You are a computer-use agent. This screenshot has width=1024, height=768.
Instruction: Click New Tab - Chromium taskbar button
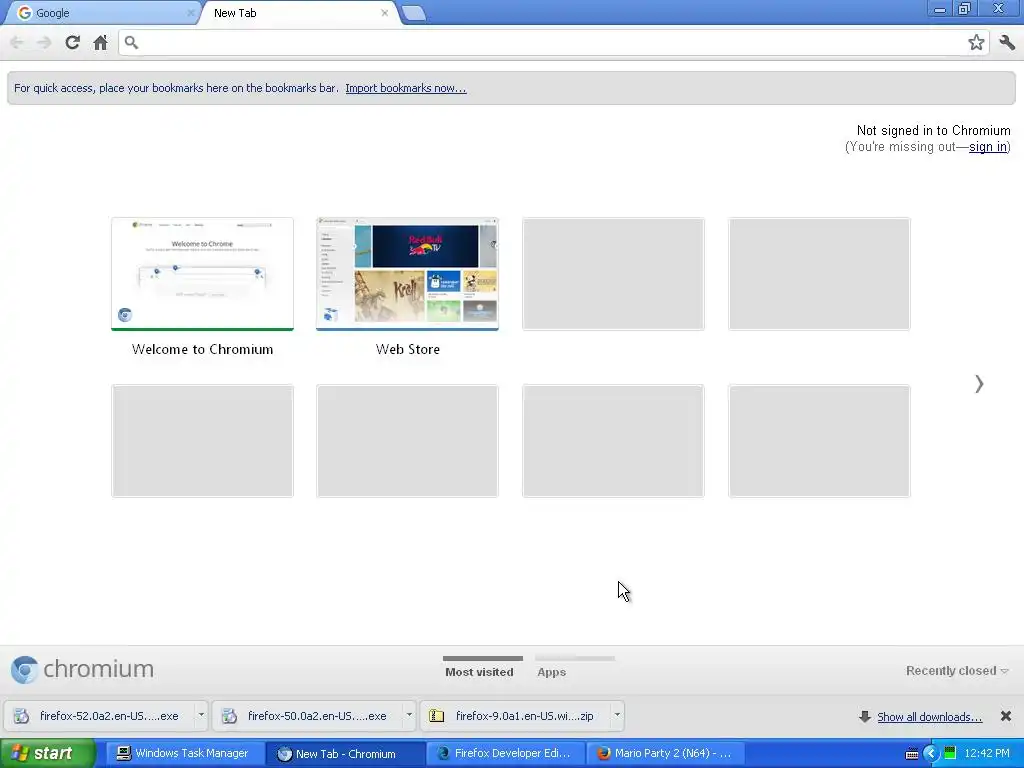pyautogui.click(x=345, y=754)
